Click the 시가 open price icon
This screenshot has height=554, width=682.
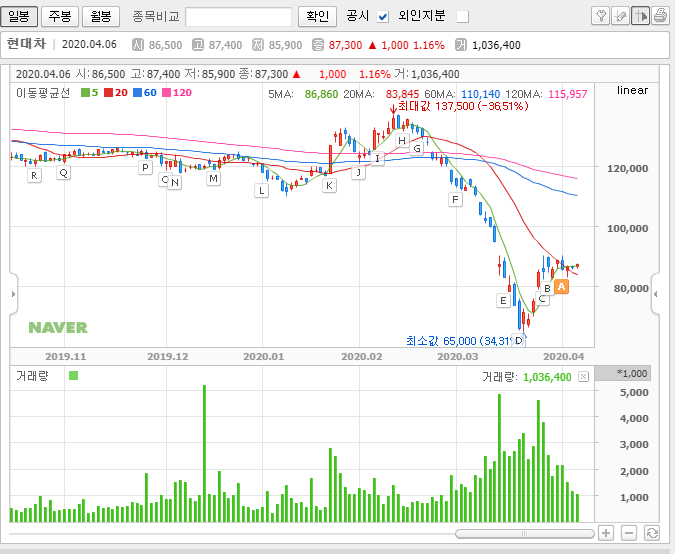pyautogui.click(x=138, y=45)
